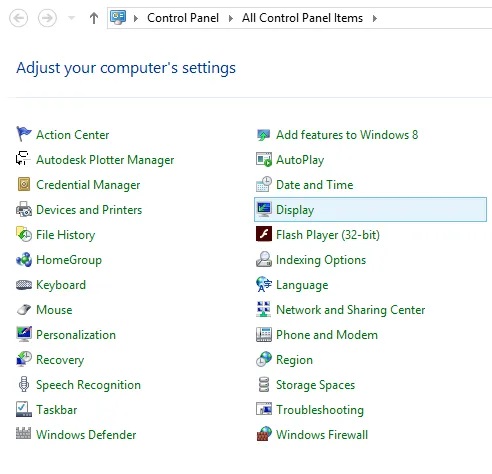
Task: Open the Recovery text link
Action: (60, 360)
